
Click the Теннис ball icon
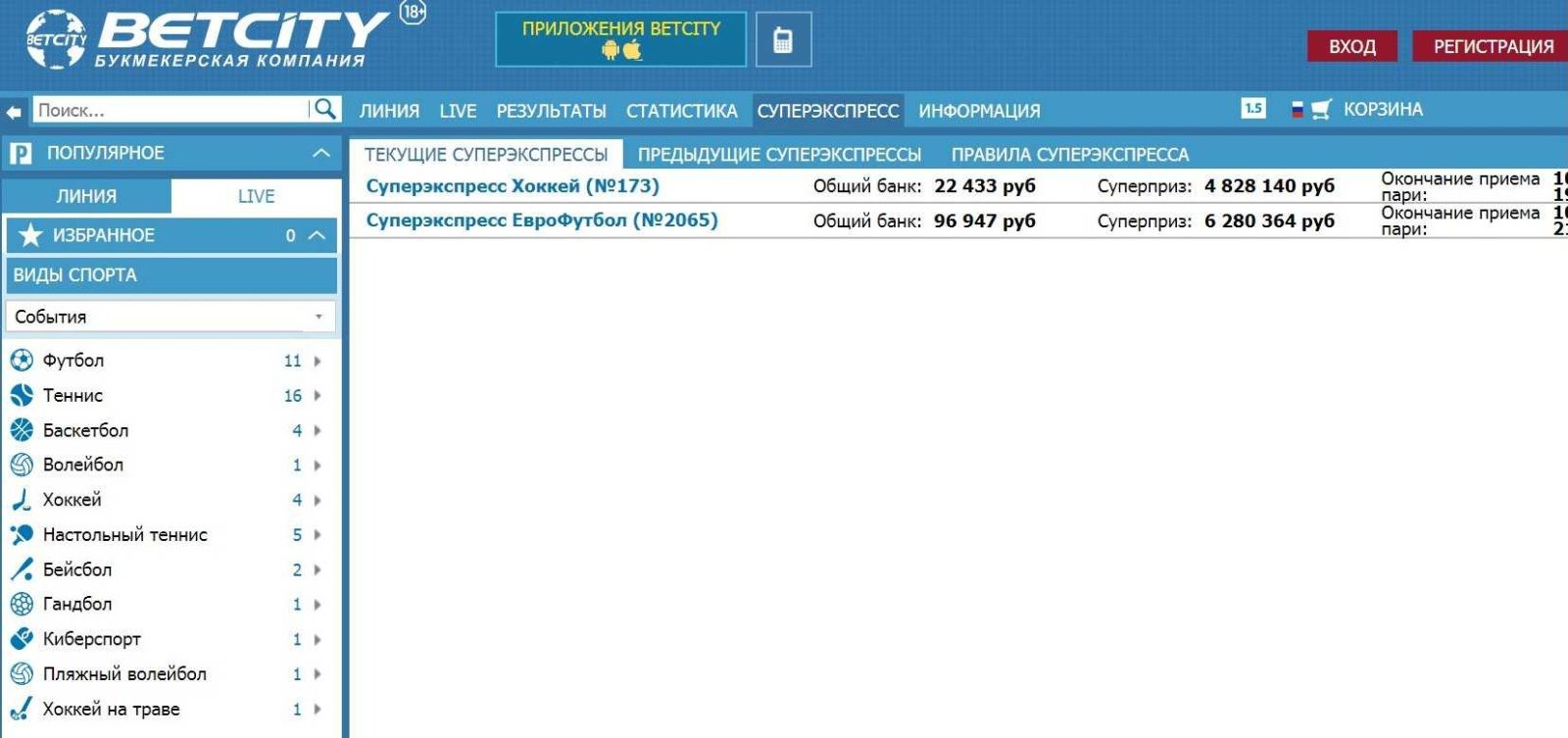(x=22, y=395)
